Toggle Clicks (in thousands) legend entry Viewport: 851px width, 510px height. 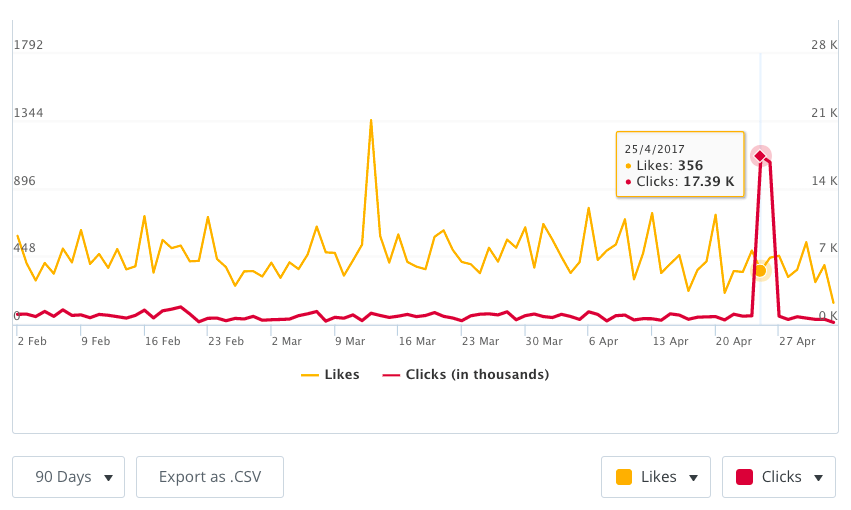pyautogui.click(x=467, y=375)
